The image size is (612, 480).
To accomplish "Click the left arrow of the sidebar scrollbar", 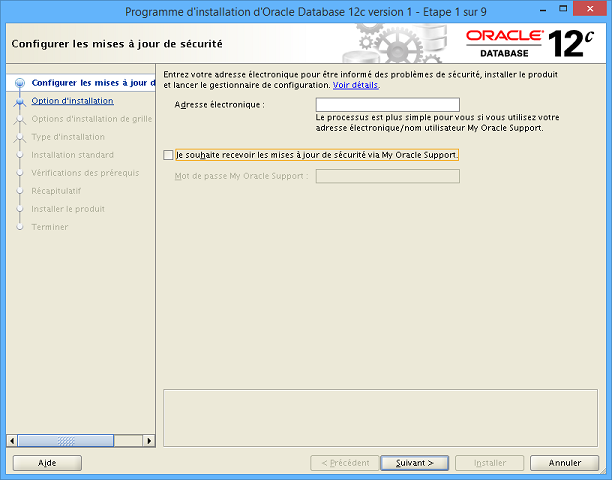I will [x=12, y=441].
